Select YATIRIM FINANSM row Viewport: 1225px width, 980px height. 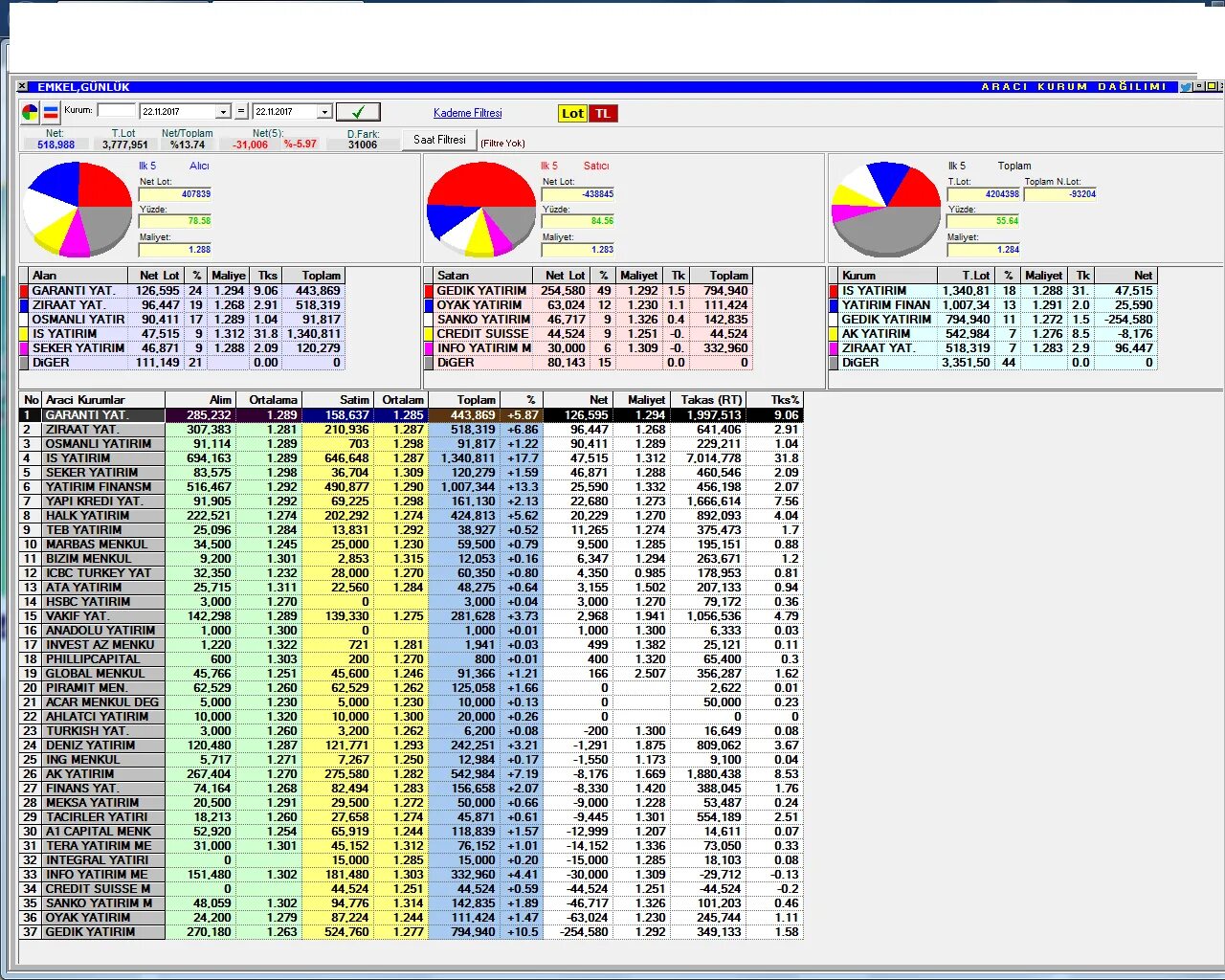point(412,487)
